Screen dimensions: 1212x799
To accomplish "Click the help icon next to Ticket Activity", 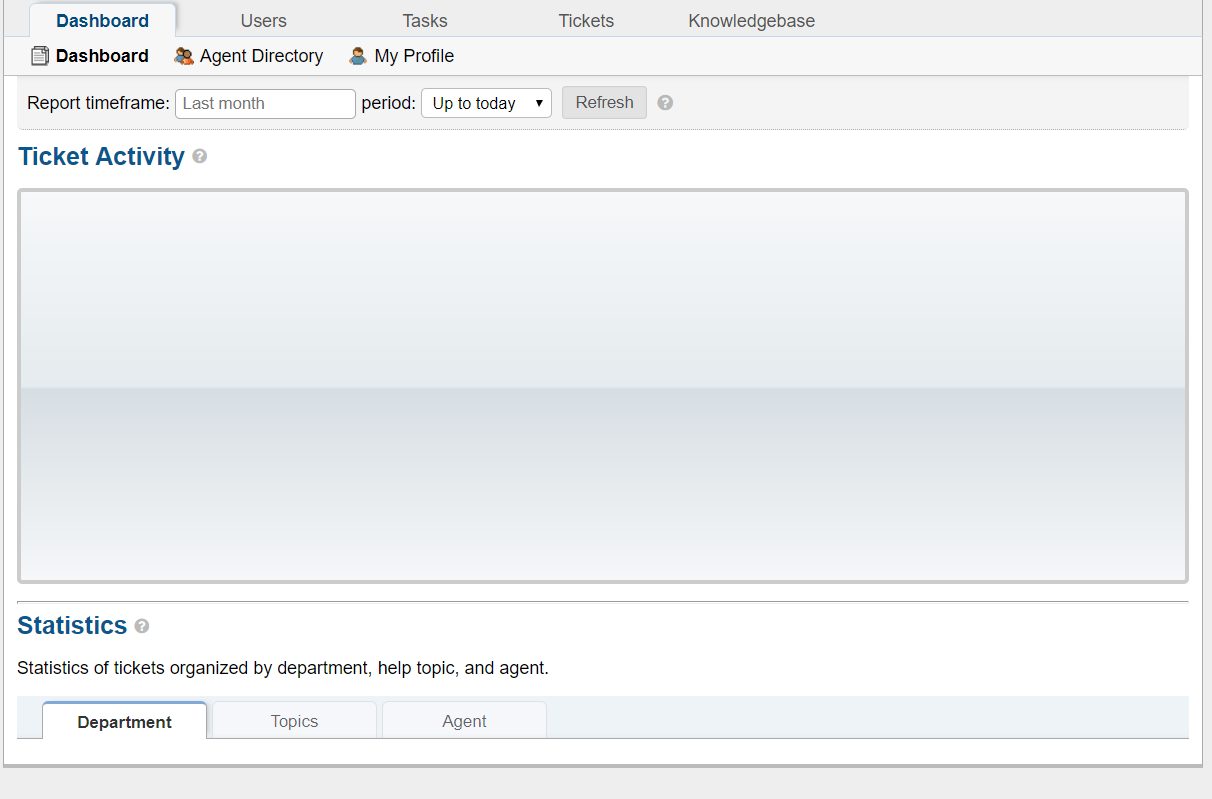I will (x=200, y=157).
